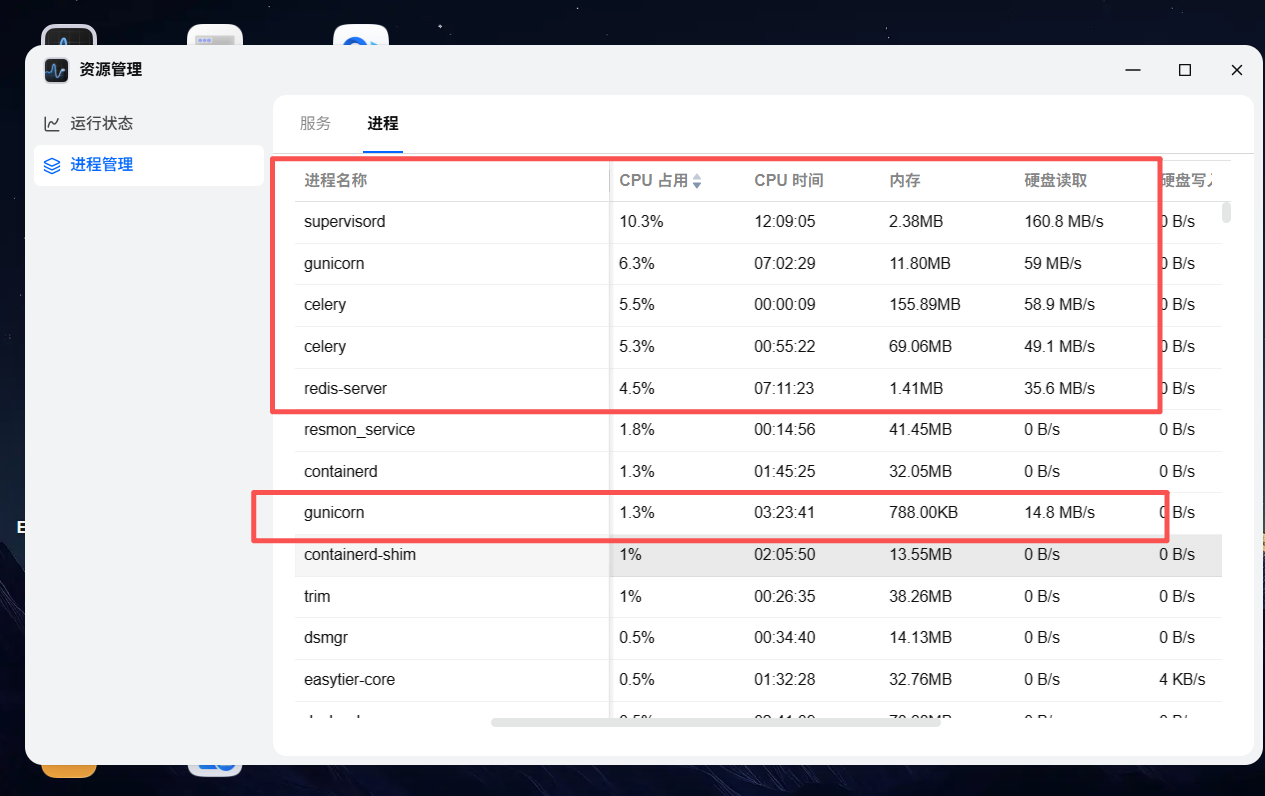Click the 00:26:35 CPU time value
Viewport: 1265px width, 796px height.
784,596
